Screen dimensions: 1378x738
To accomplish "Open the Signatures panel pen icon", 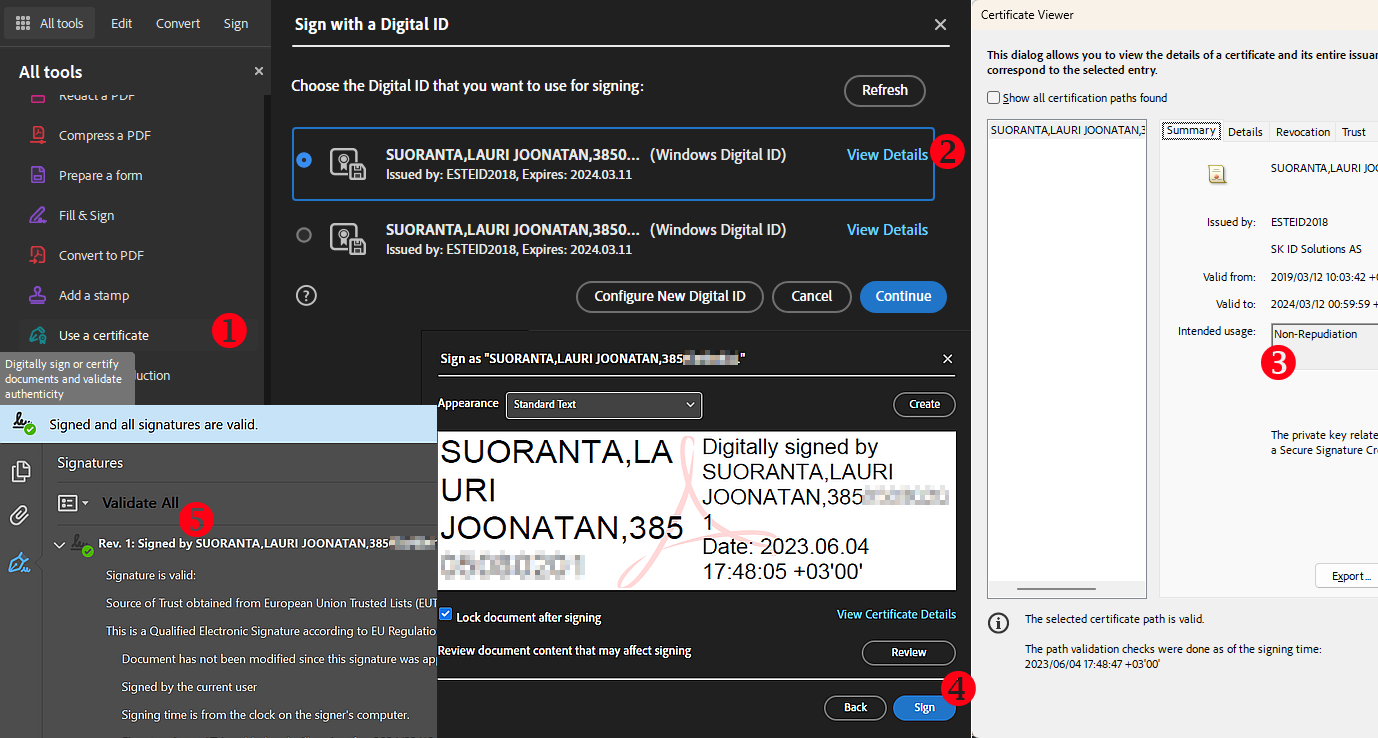I will point(19,563).
